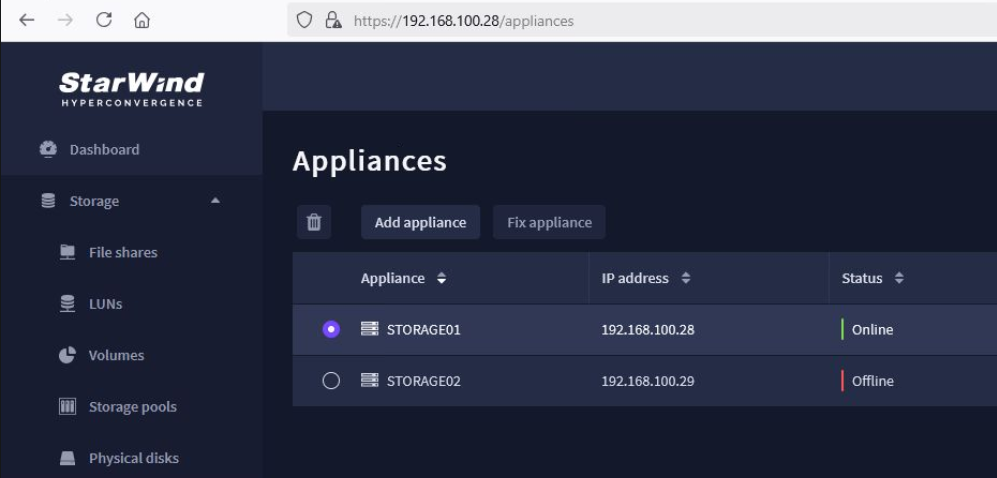Click the Fix appliance button

click(x=549, y=222)
